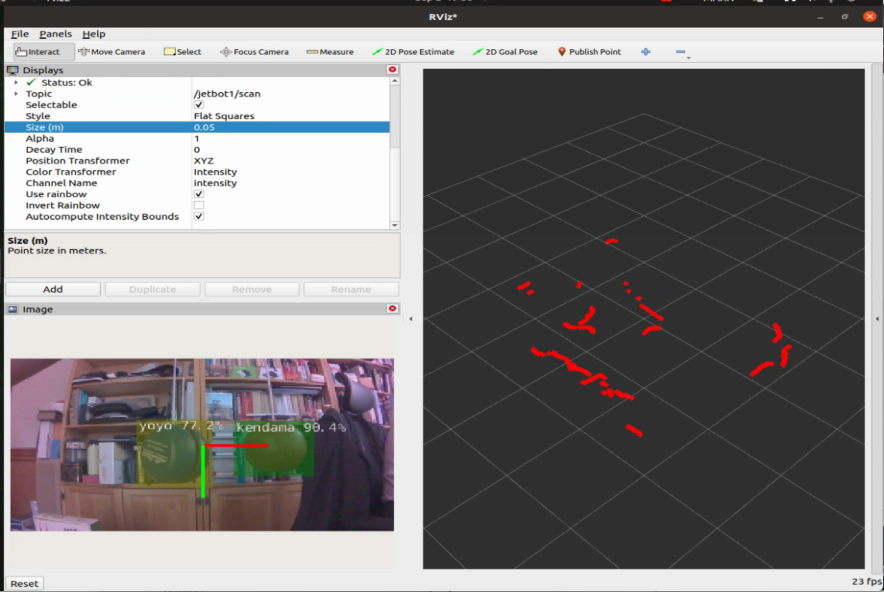Click the Add display button
This screenshot has height=592, width=884.
pos(53,289)
